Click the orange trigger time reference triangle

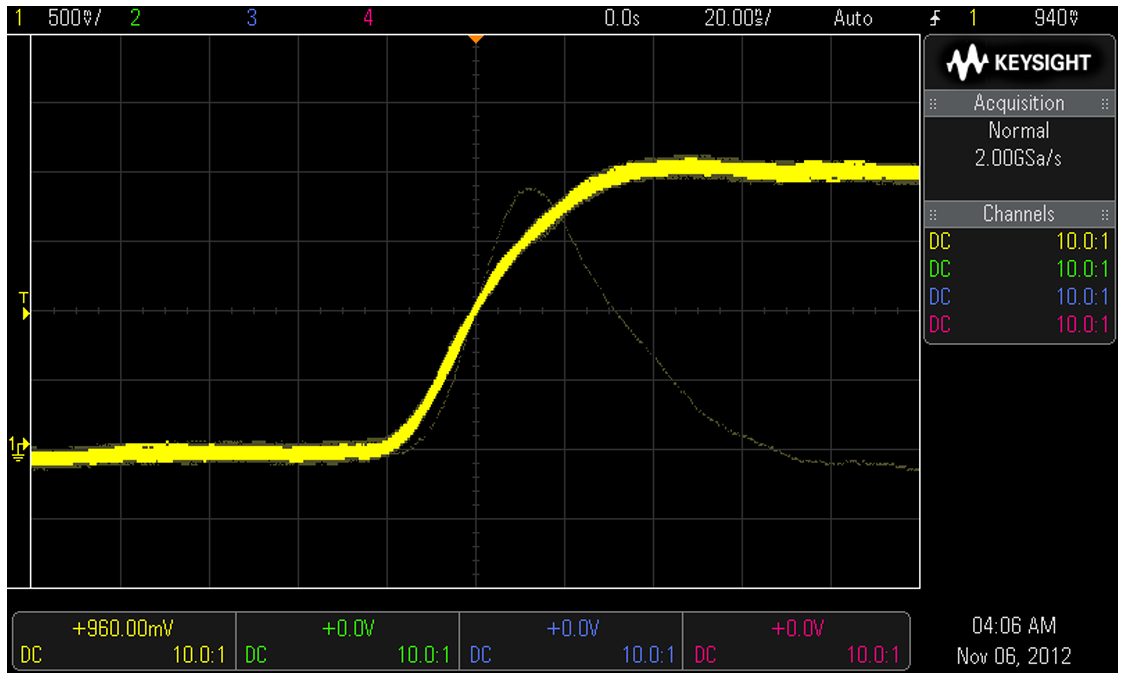click(x=476, y=39)
